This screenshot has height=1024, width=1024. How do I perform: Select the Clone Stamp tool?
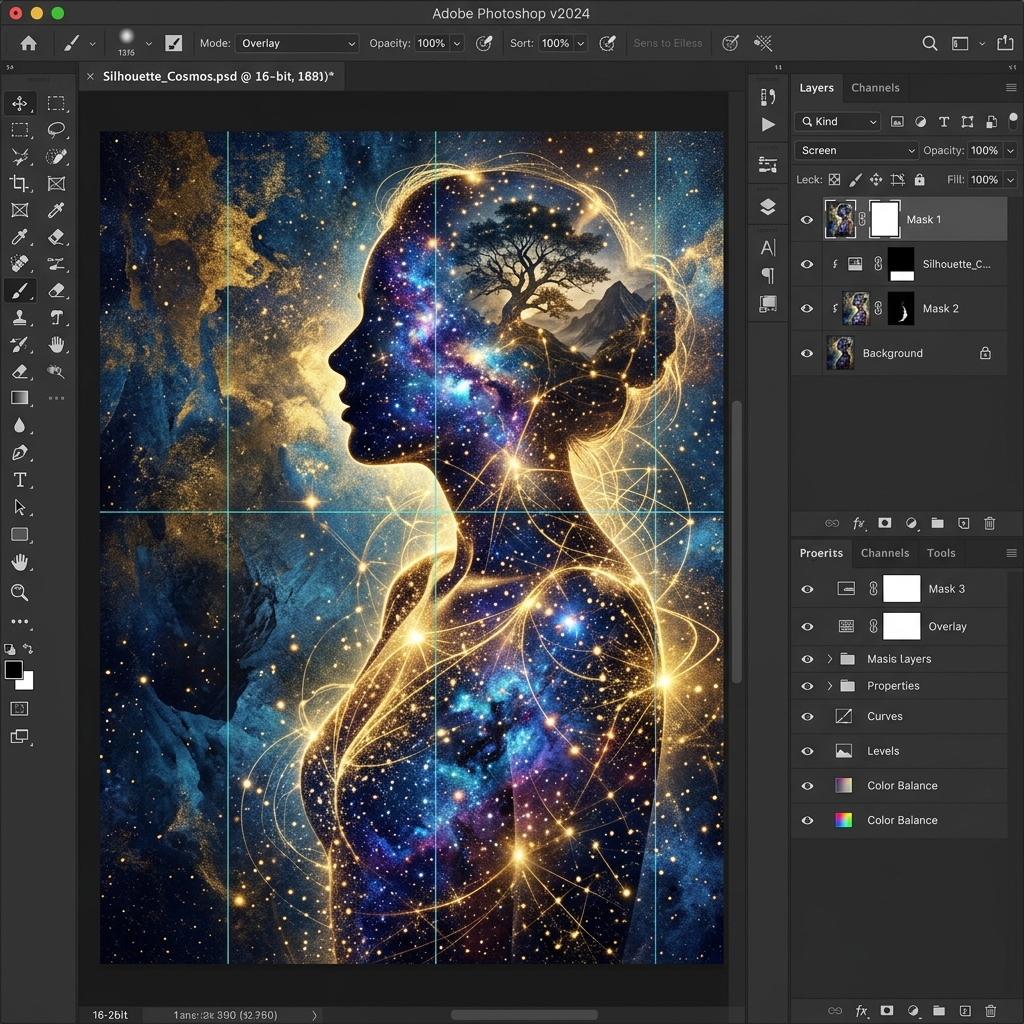20,317
